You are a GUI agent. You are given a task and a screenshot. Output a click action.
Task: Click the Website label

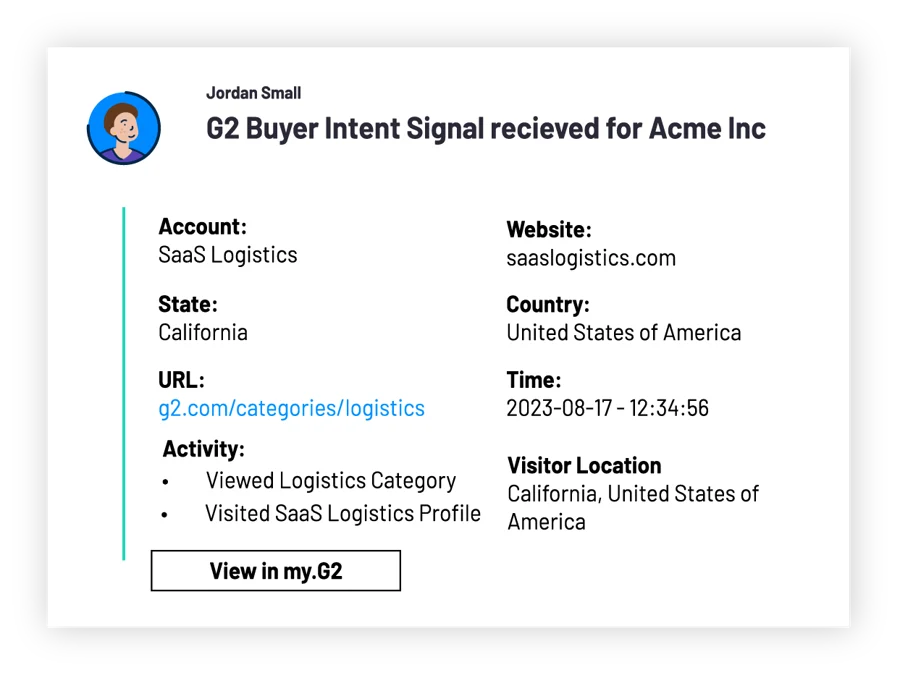pos(549,230)
